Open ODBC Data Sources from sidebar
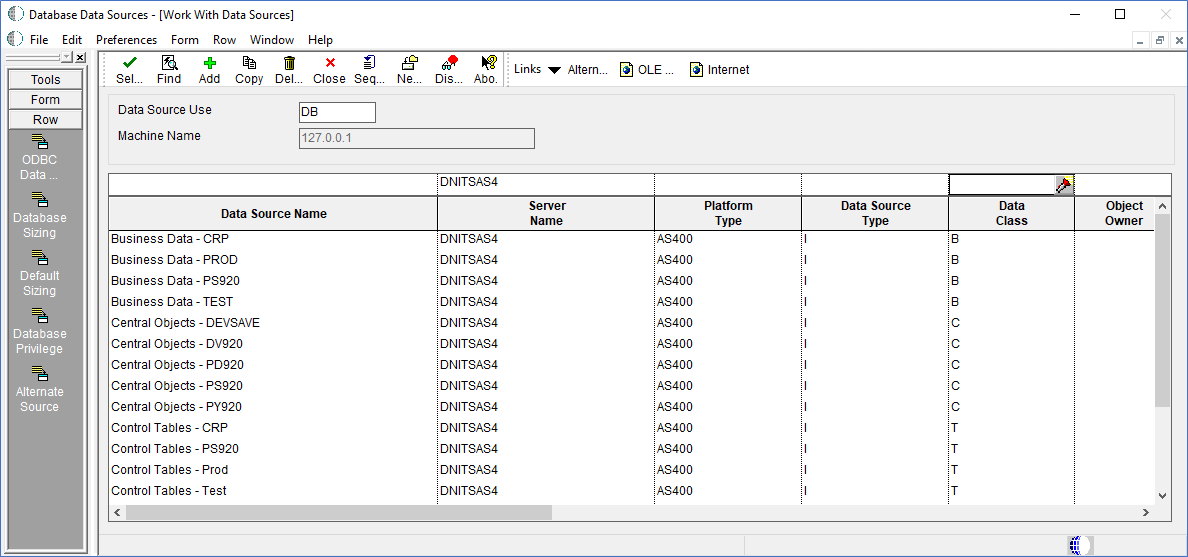Viewport: 1188px width, 557px height. 40,157
